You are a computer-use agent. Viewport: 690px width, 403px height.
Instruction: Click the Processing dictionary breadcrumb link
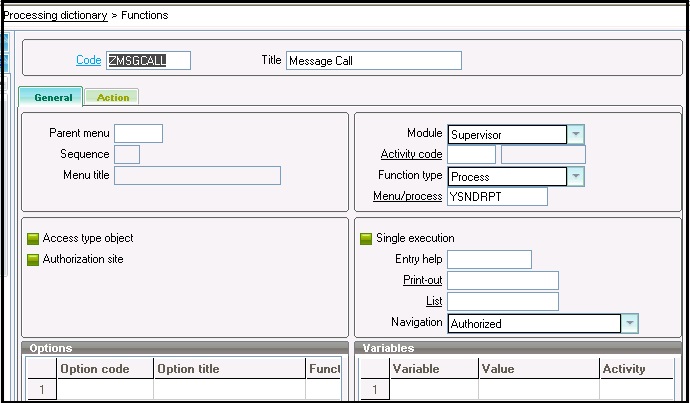pos(55,15)
